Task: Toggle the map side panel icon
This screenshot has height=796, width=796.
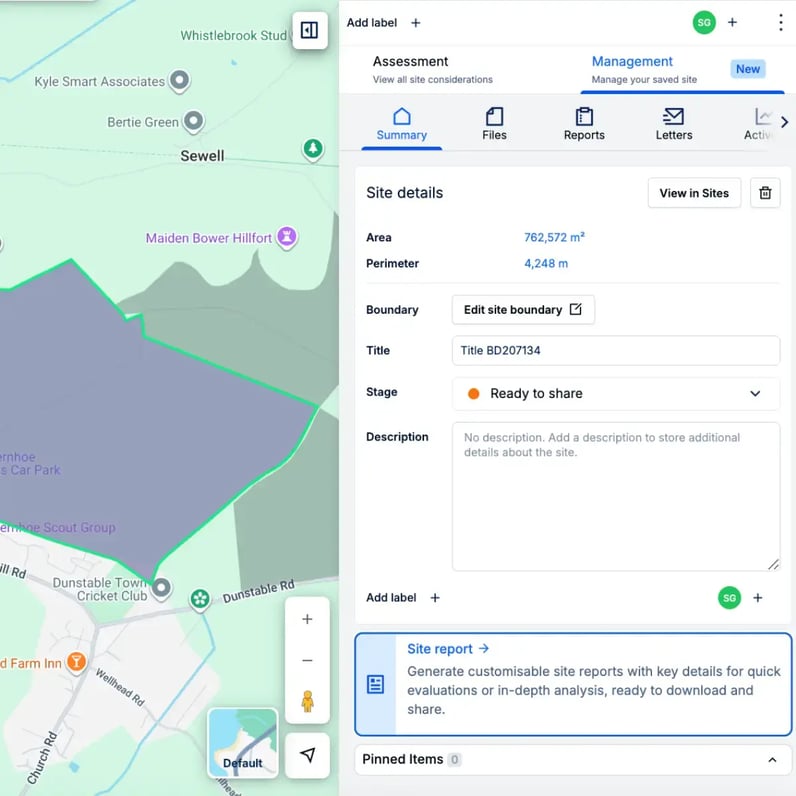Action: pos(309,30)
